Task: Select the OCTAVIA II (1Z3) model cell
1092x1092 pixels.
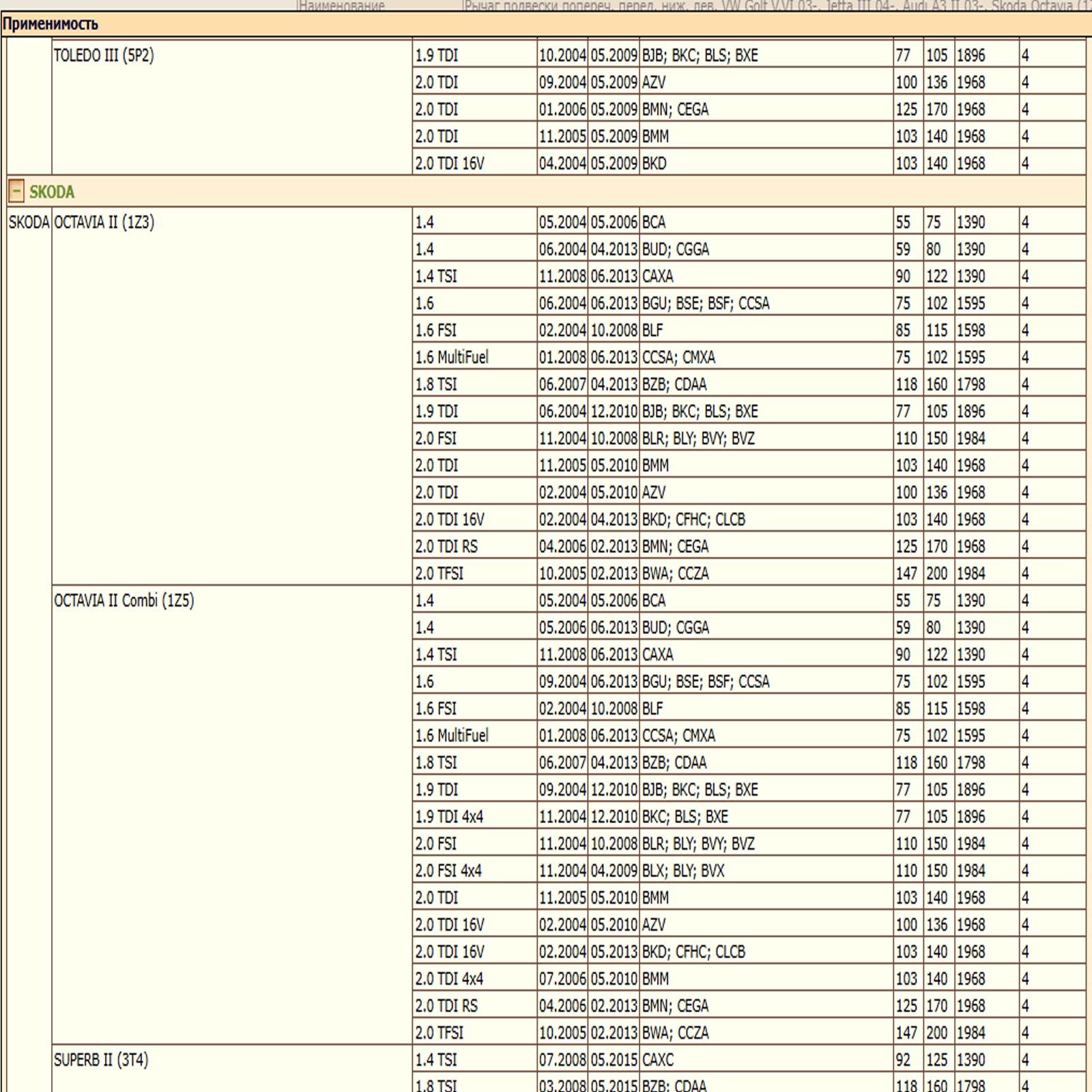Action: point(232,397)
